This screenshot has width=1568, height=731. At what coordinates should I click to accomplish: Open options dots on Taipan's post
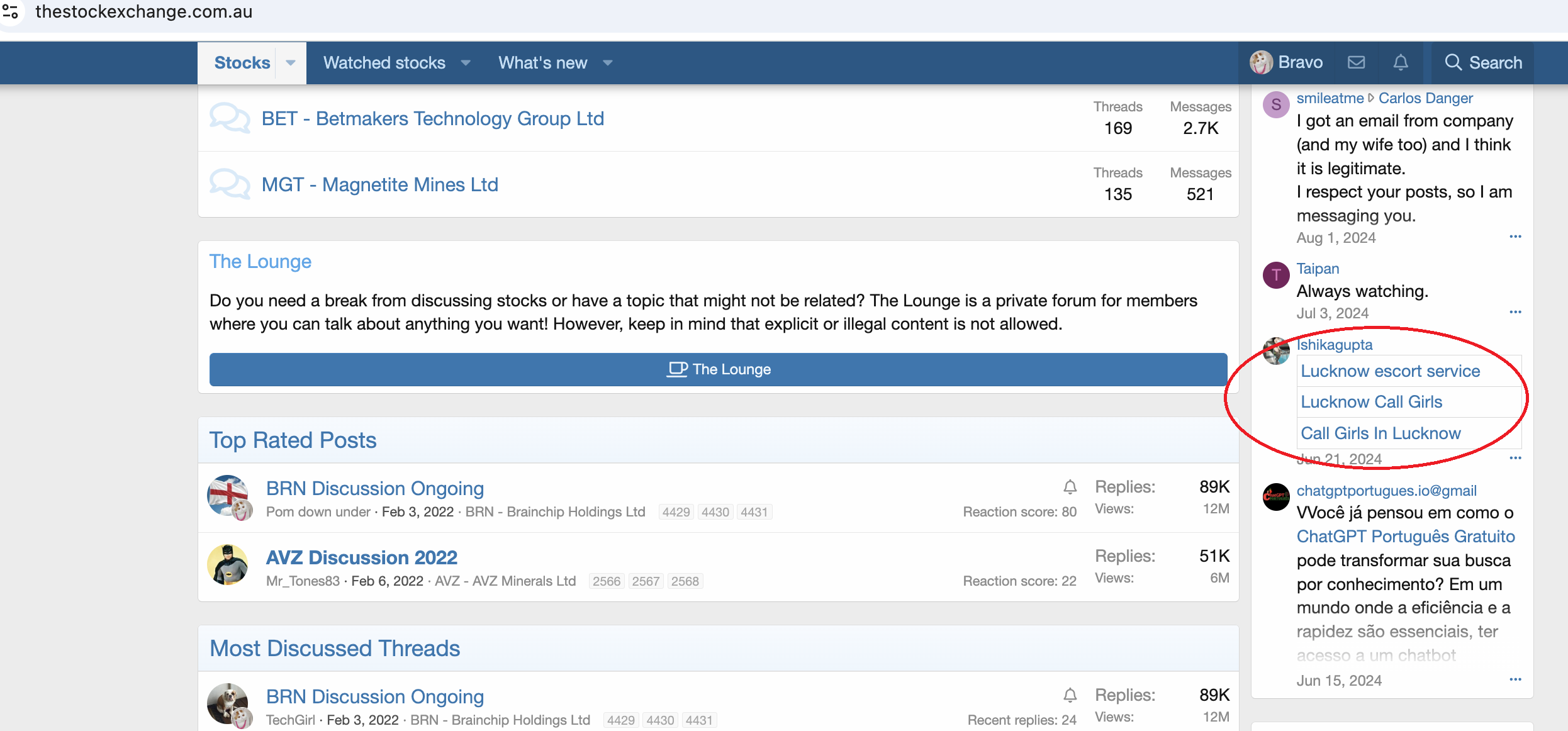tap(1515, 312)
